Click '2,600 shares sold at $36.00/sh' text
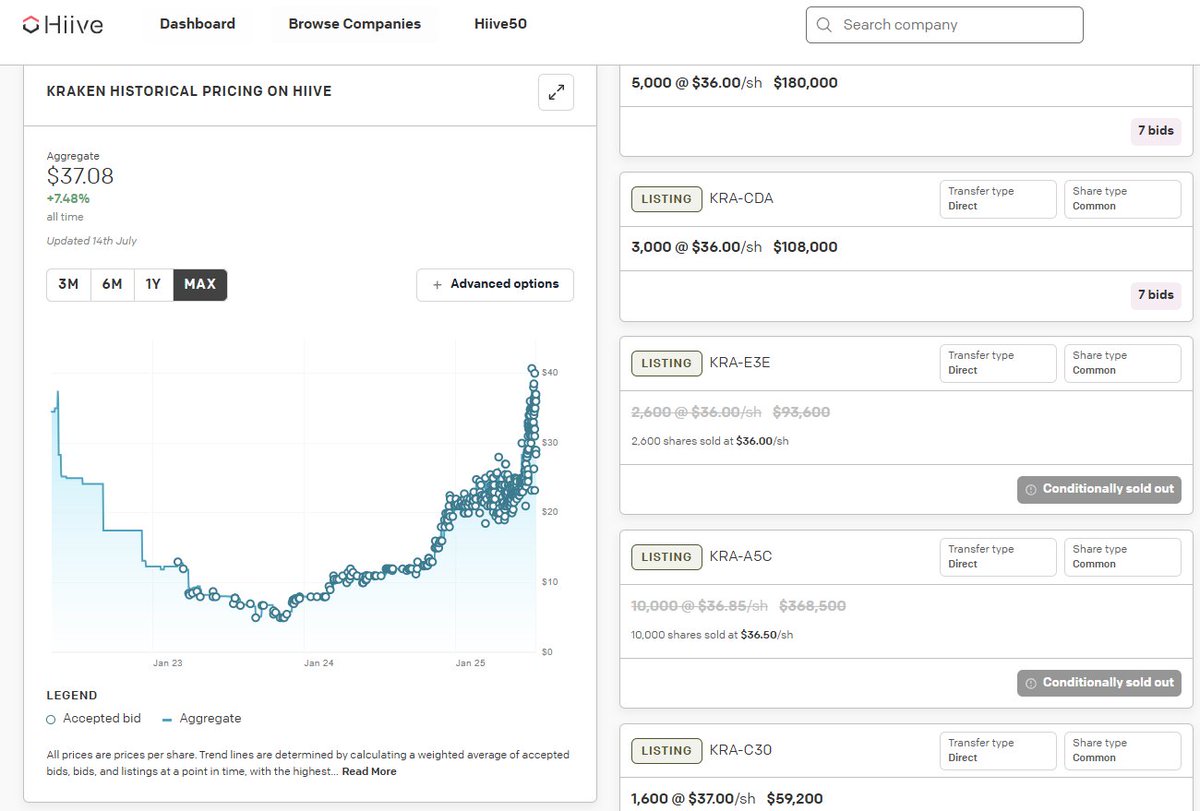The image size is (1200, 811). click(710, 441)
